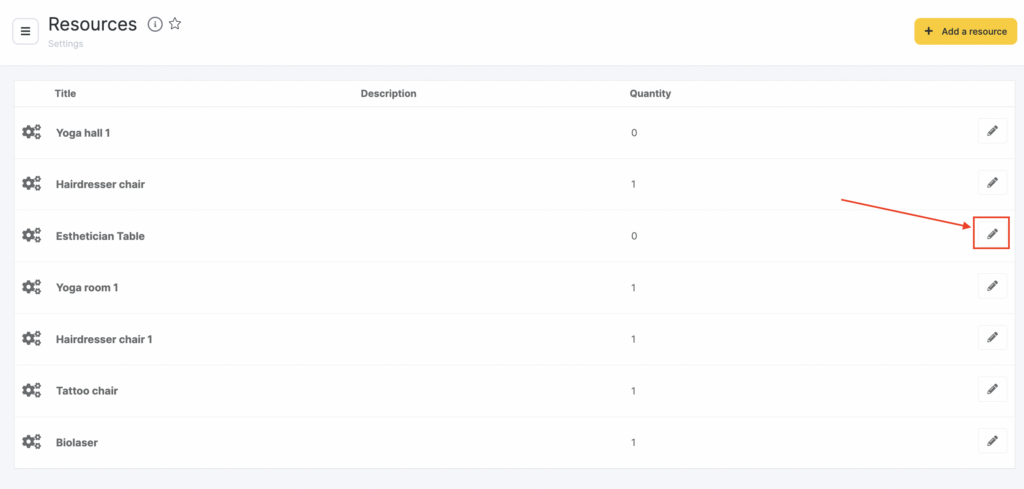The image size is (1024, 489).
Task: Edit the Hairdresser chair resource
Action: pos(991,183)
